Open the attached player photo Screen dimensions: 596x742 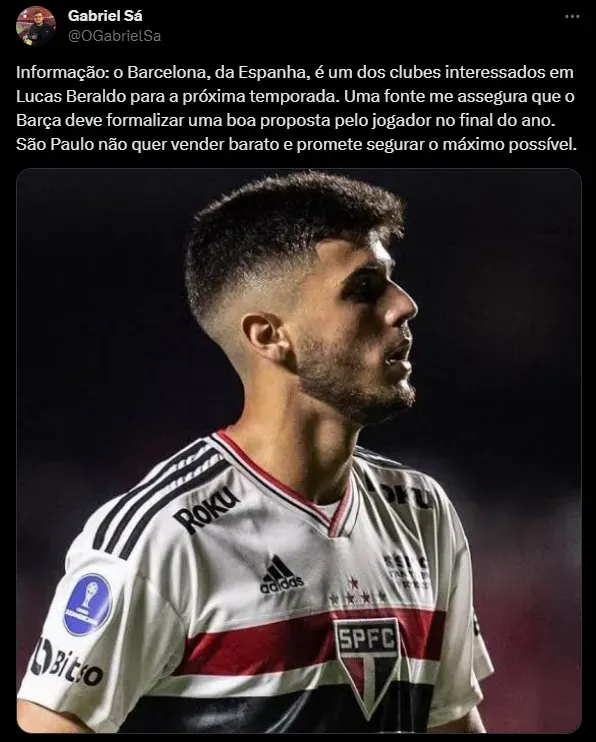click(x=299, y=451)
